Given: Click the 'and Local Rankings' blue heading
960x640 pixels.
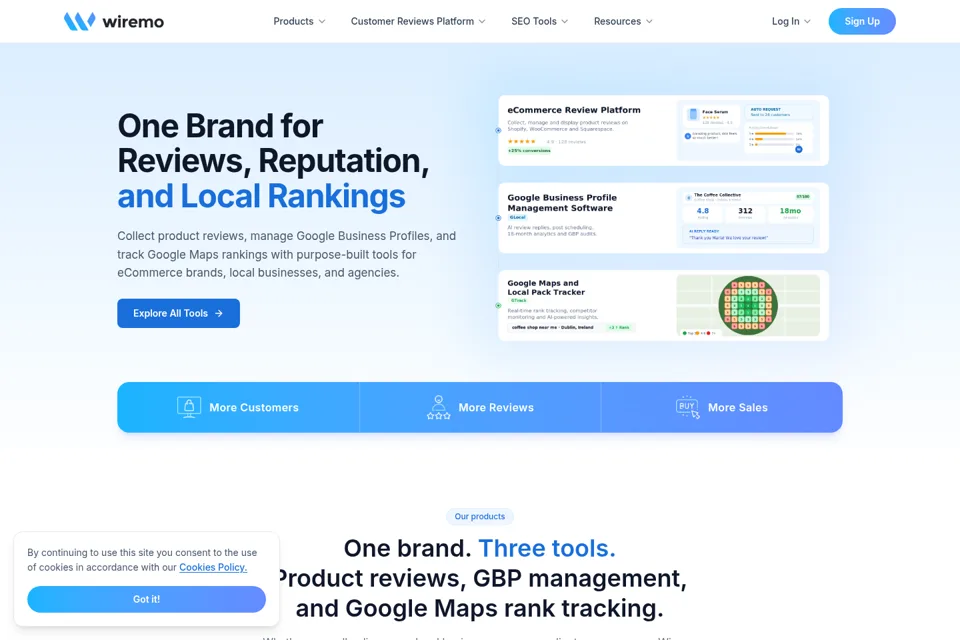Looking at the screenshot, I should pos(261,196).
